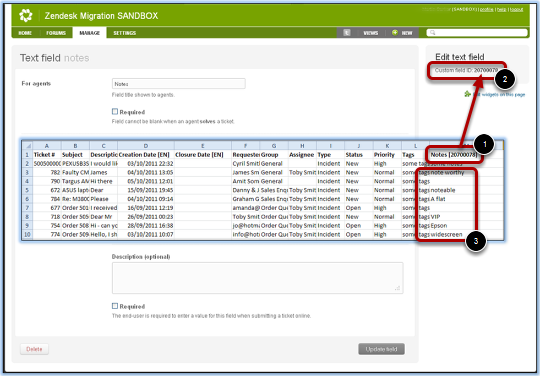Open the Twitter icon in toolbar
The width and height of the screenshot is (540, 376).
click(346, 33)
